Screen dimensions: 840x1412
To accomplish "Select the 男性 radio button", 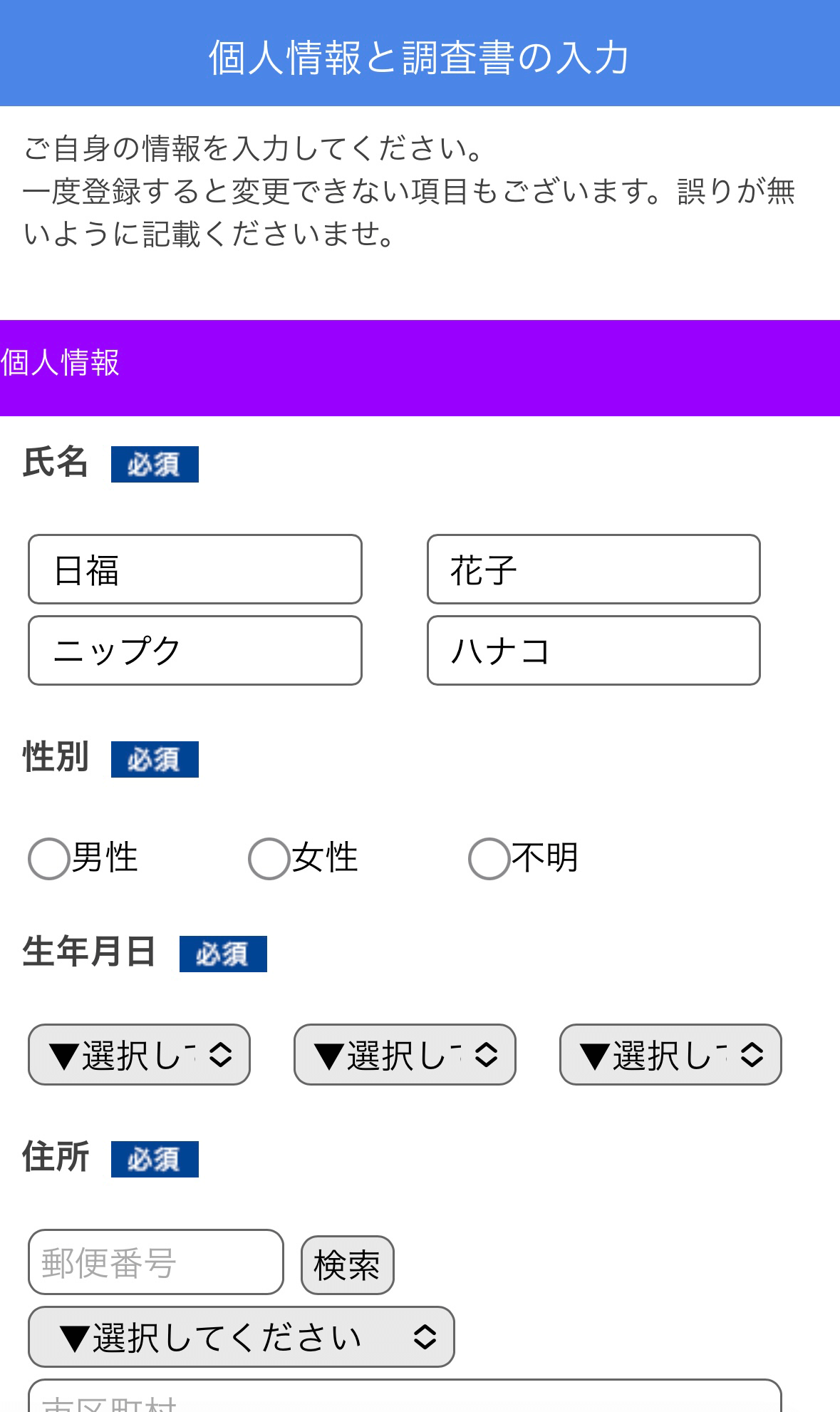I will point(49,859).
